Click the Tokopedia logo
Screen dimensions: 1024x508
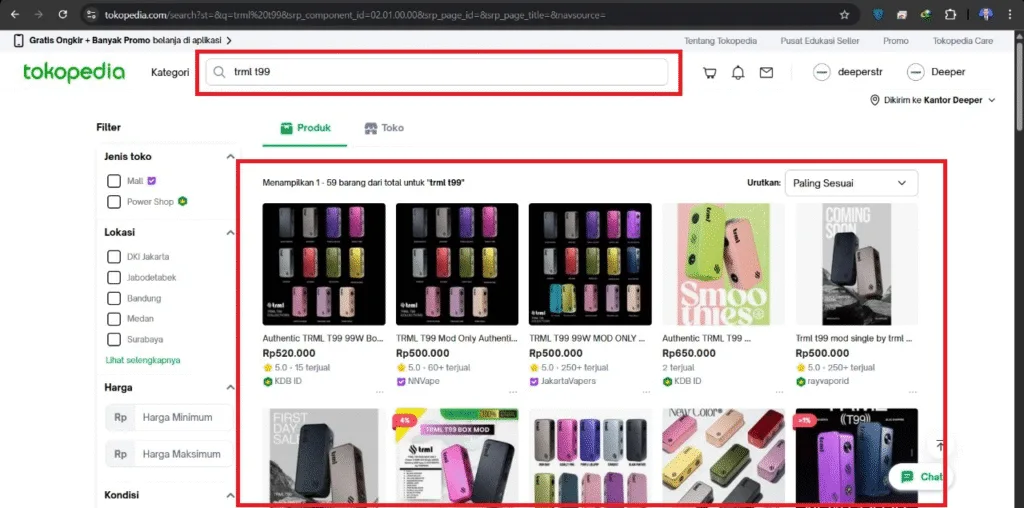pyautogui.click(x=74, y=72)
